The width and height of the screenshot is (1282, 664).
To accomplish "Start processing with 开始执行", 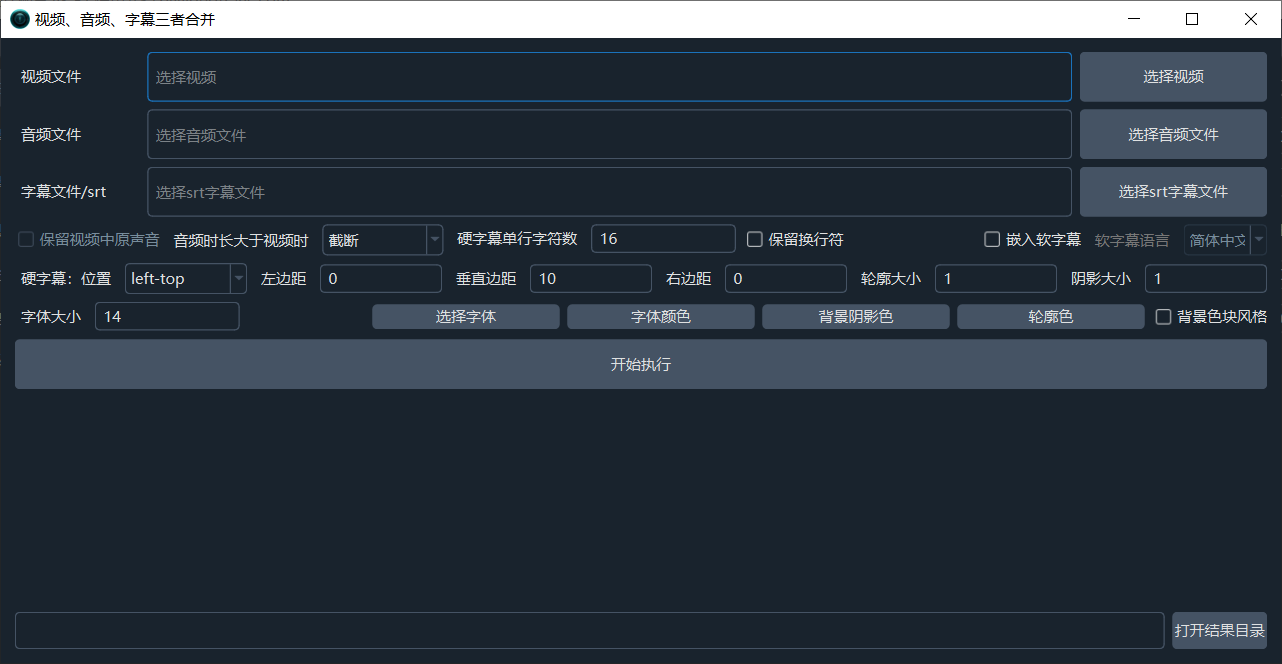I will coord(640,365).
